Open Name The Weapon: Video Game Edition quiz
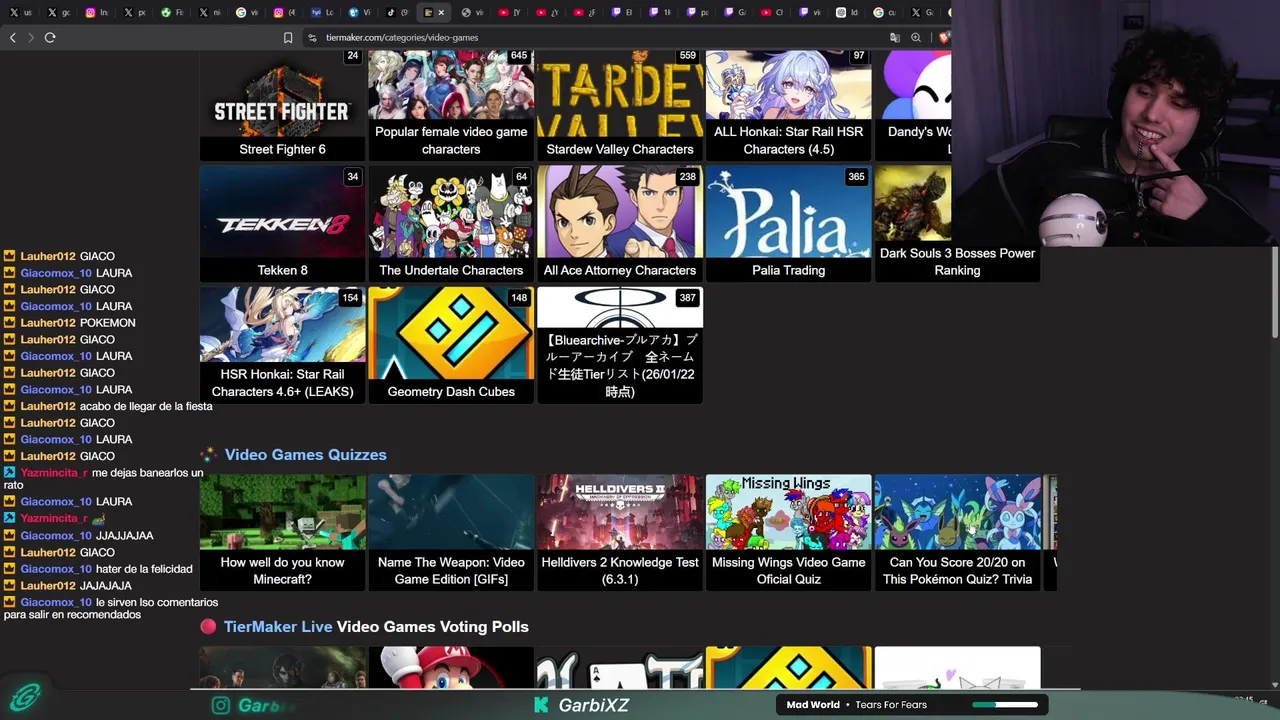Screen dimensions: 1280x720 pyautogui.click(x=451, y=532)
